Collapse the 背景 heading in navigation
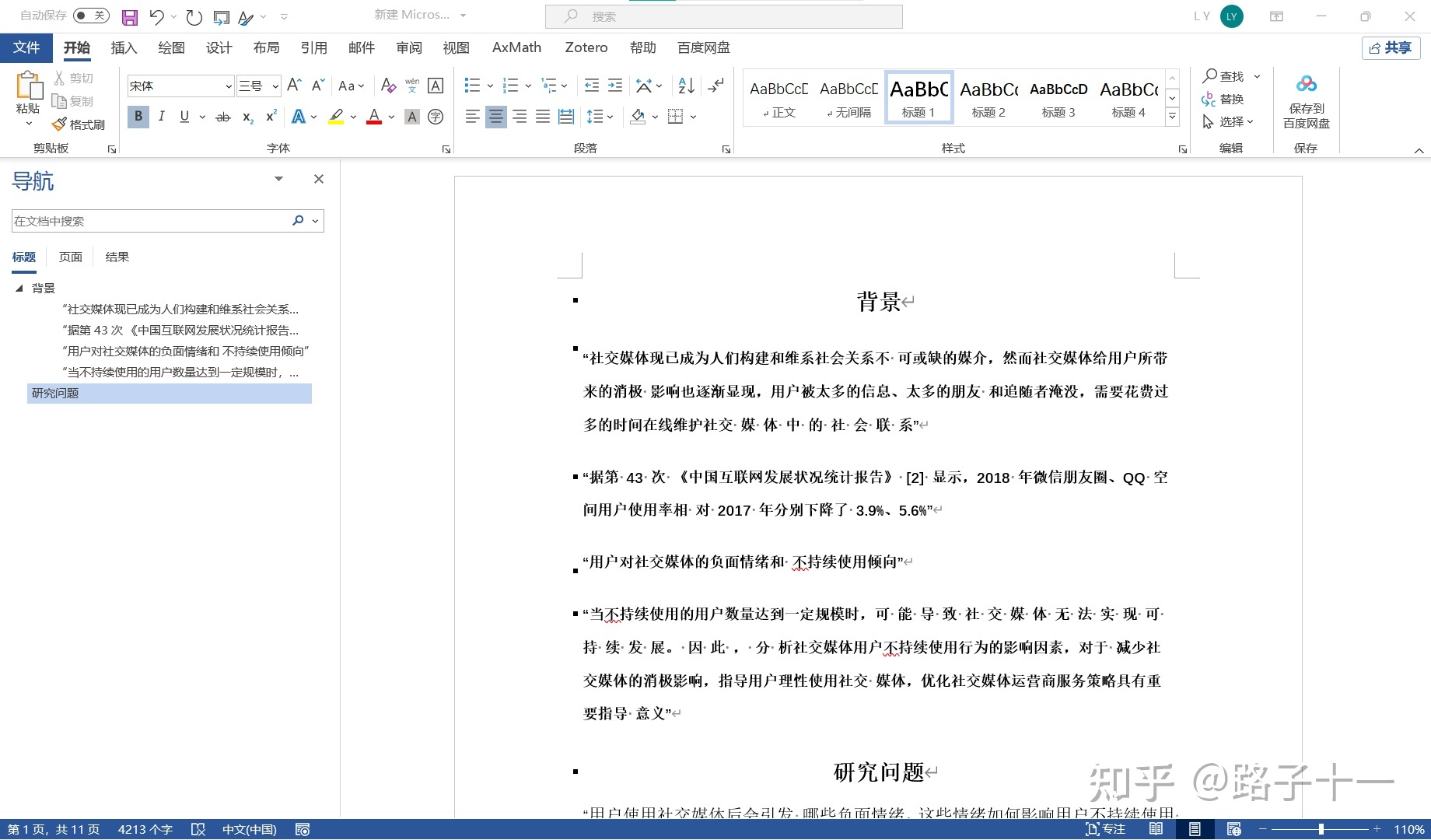 [x=19, y=288]
